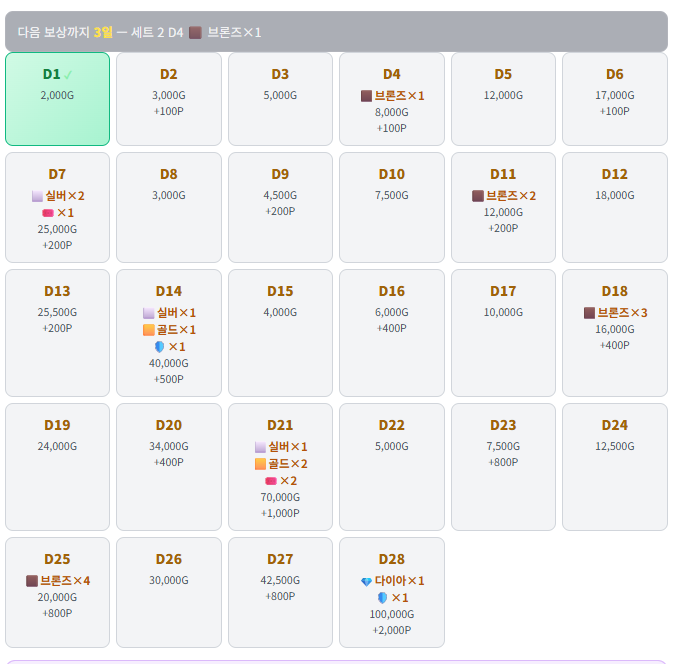Viewport: 679px width, 664px height.
Task: Open the D2 3,000G reward card
Action: (x=169, y=99)
